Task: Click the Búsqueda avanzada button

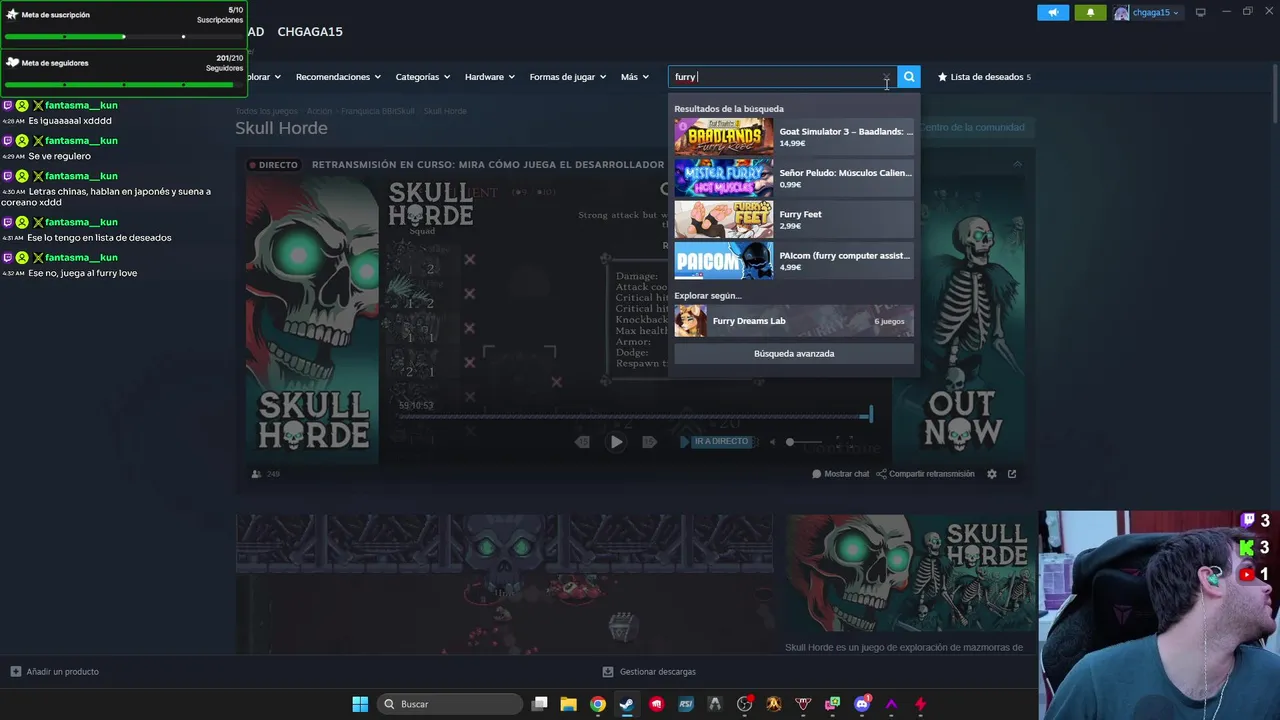Action: (x=794, y=354)
